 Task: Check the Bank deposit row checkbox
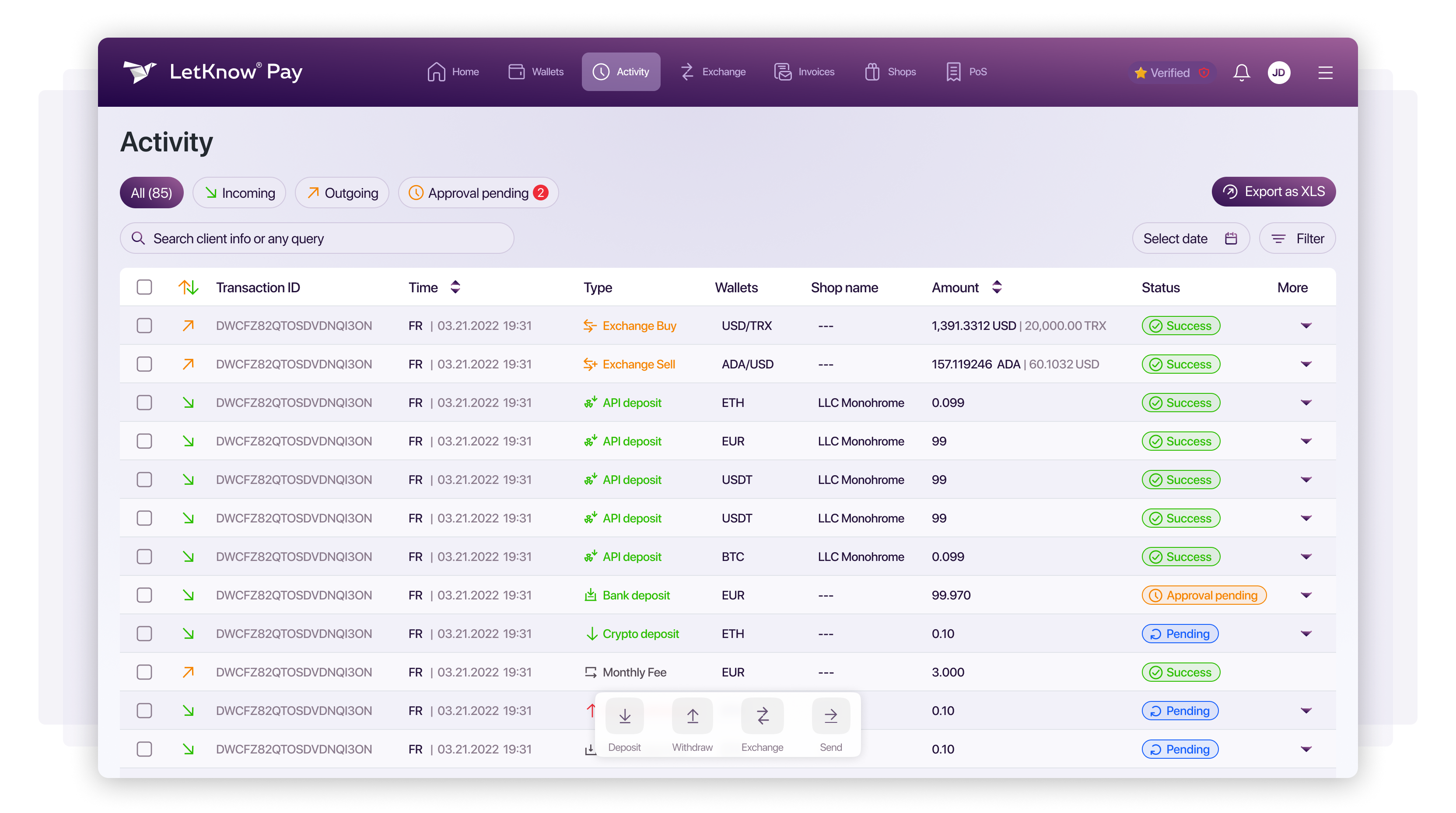pyautogui.click(x=144, y=595)
